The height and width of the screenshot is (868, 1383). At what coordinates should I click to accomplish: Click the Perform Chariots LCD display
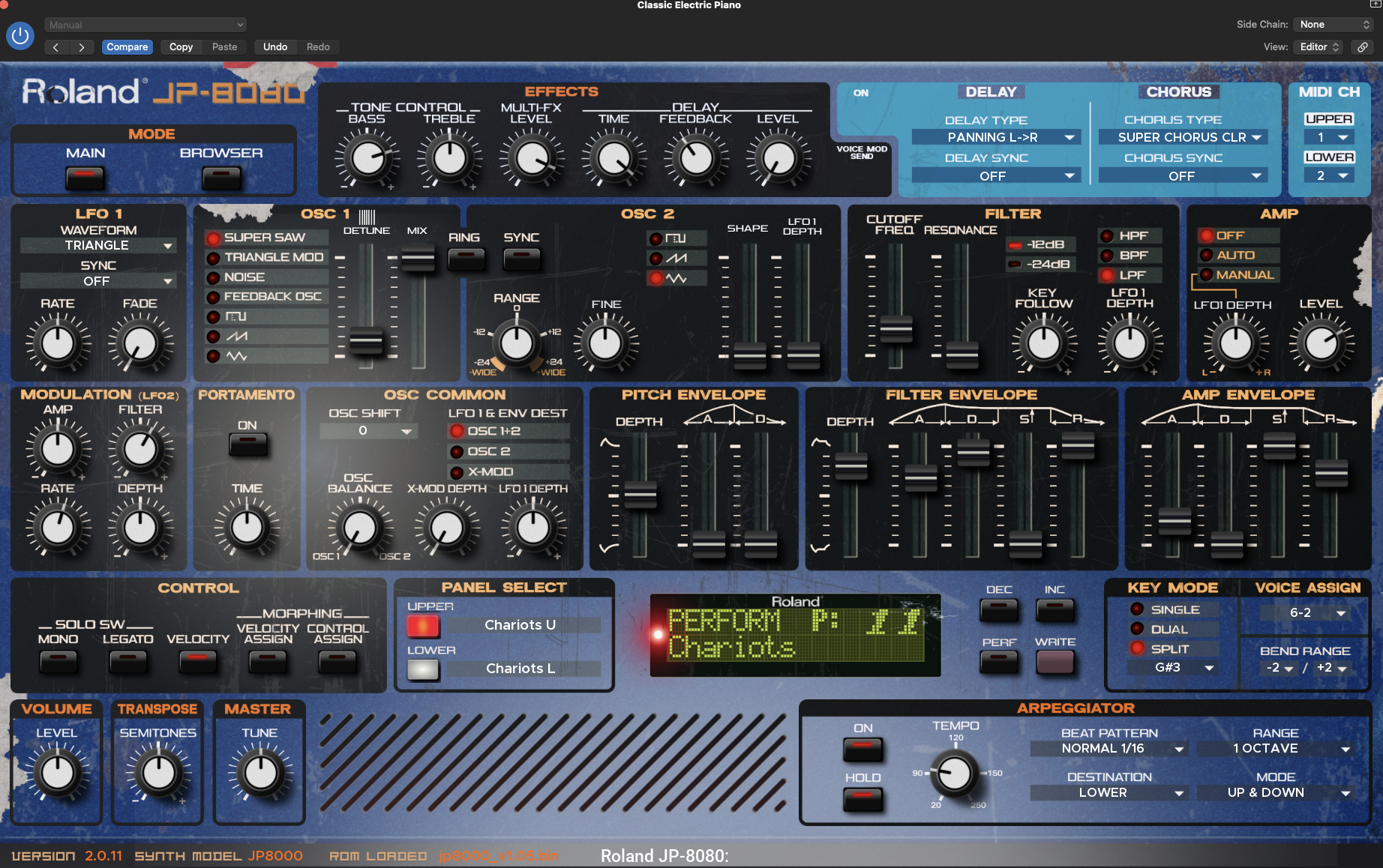click(x=796, y=635)
